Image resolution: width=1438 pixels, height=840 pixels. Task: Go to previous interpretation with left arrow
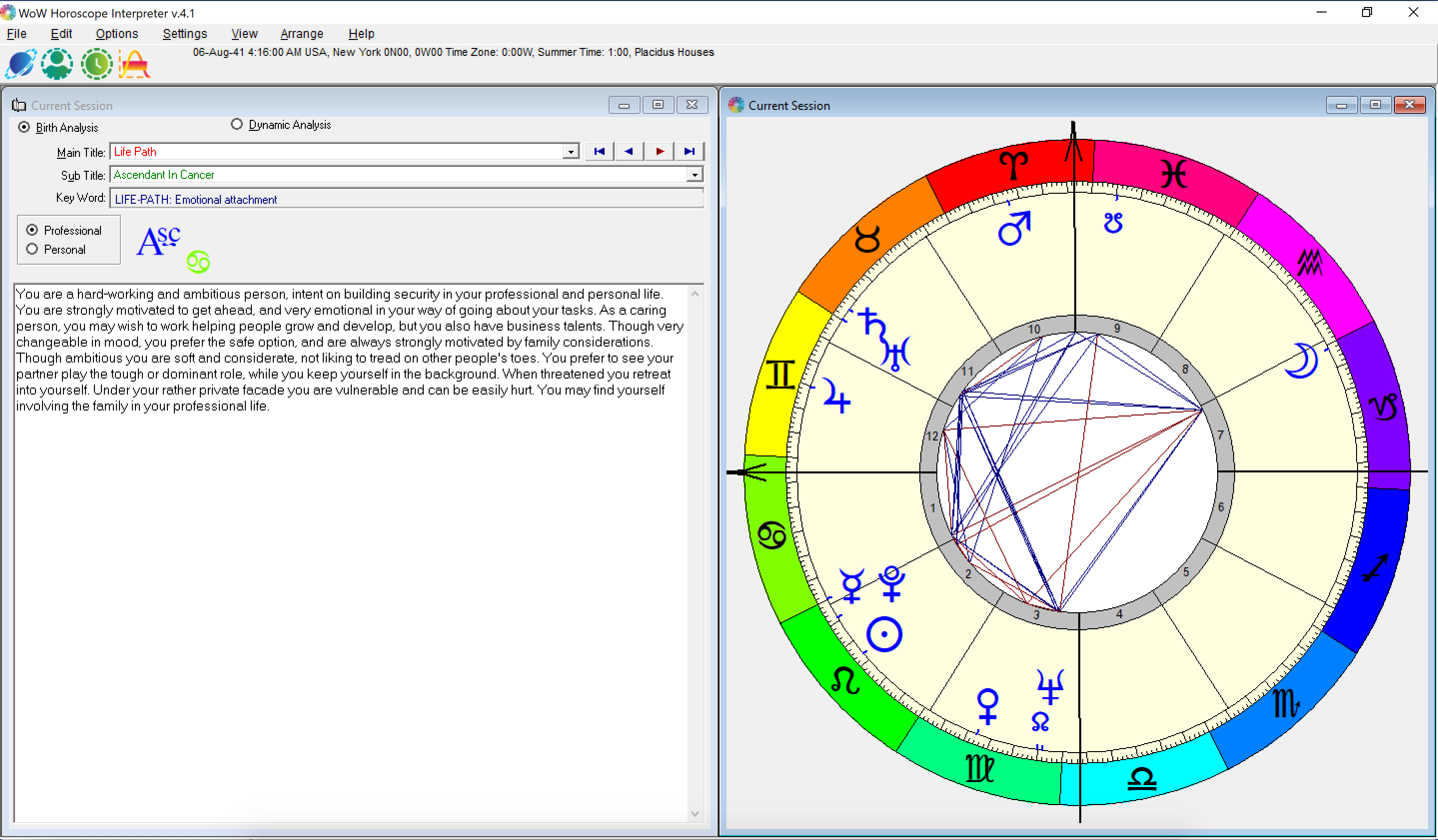629,152
